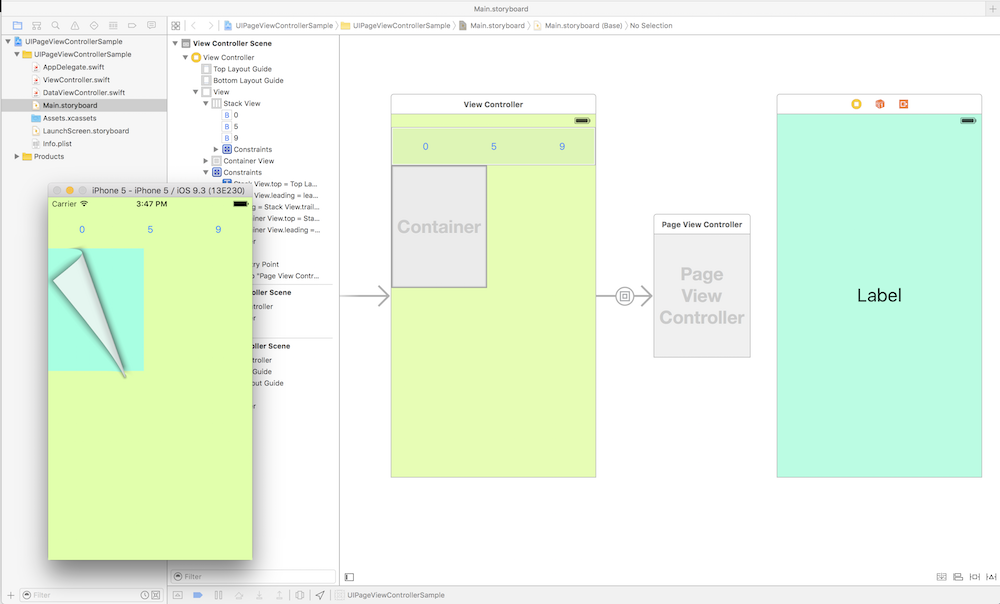This screenshot has height=604, width=1000.
Task: Click the View Controller dock icon in Label scene
Action: pyautogui.click(x=856, y=104)
